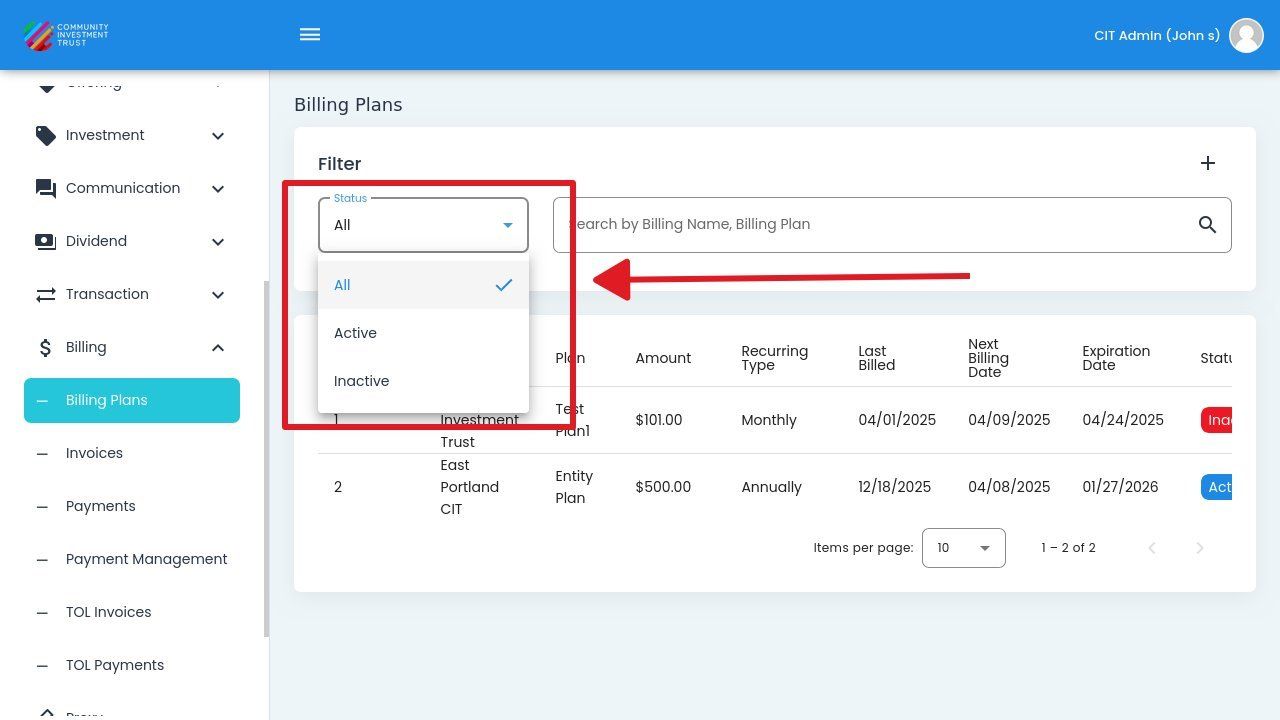Click the search magnifier icon
Viewport: 1280px width, 720px height.
[1207, 225]
